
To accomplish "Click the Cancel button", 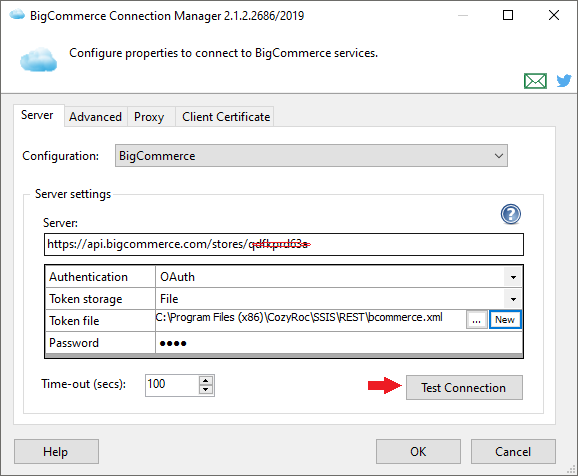I will click(x=513, y=451).
